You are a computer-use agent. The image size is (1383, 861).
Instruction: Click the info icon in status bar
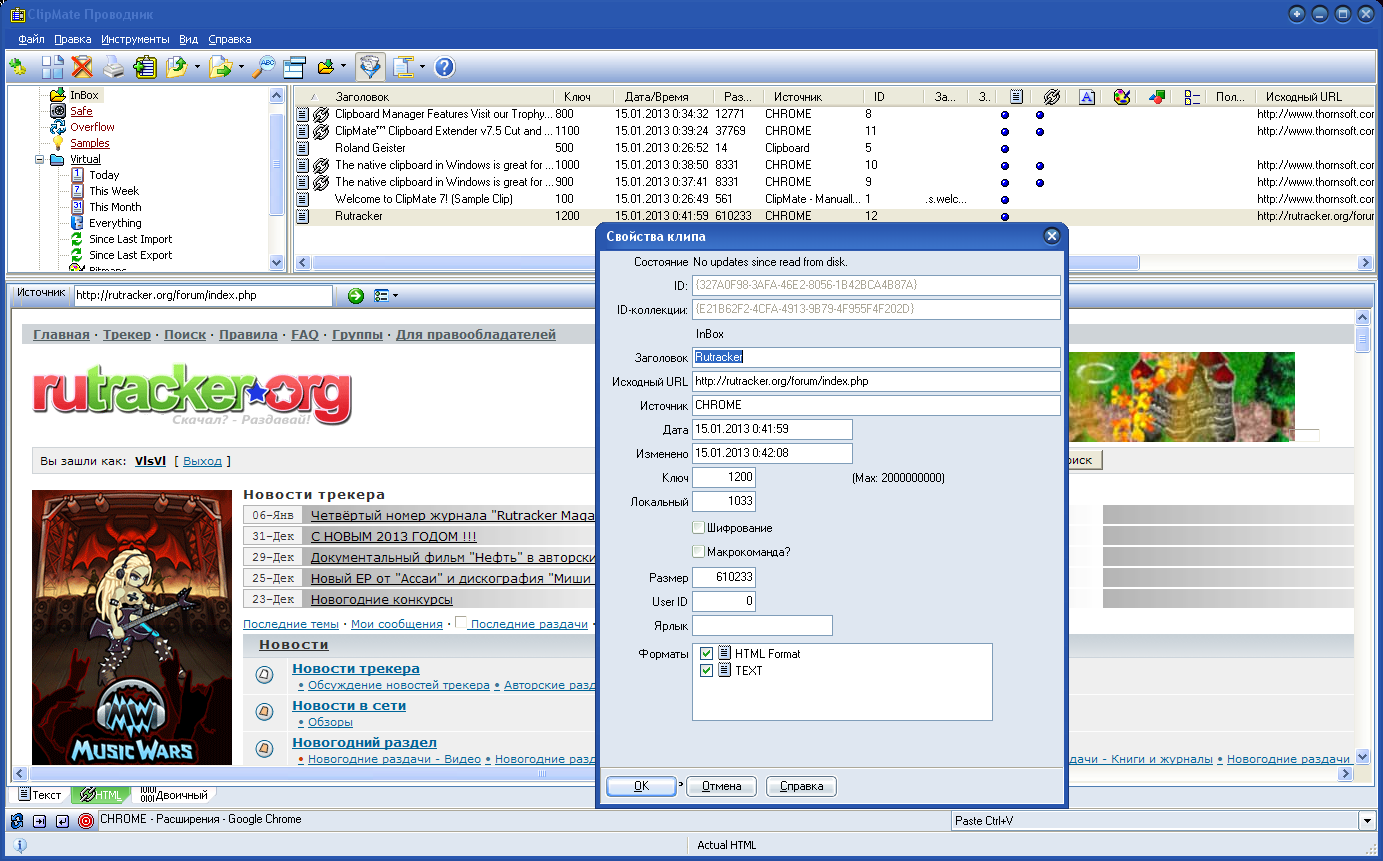pyautogui.click(x=19, y=845)
